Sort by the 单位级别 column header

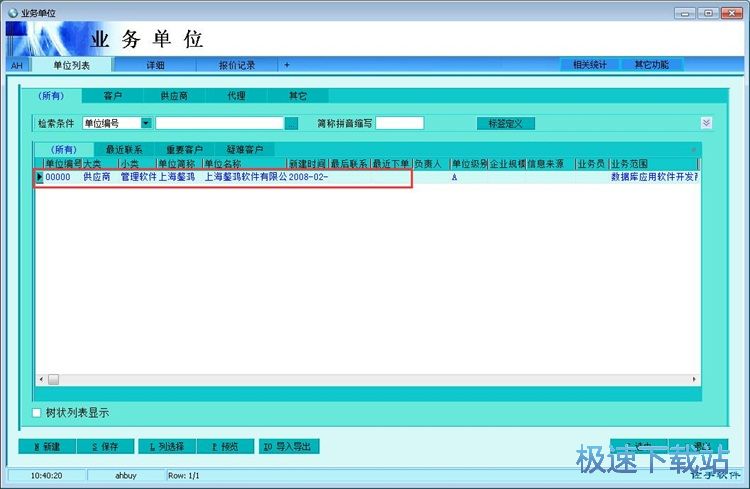click(469, 164)
